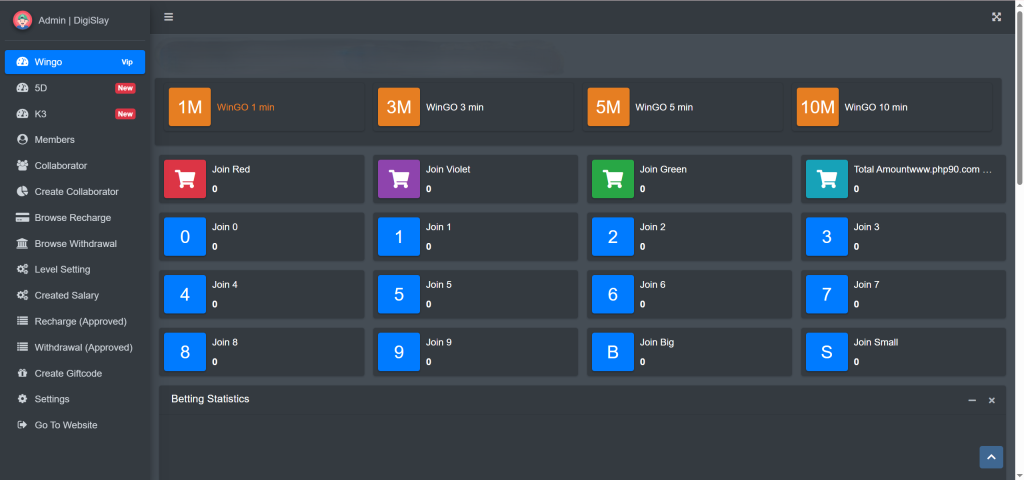Click the Go To Website exit icon
Viewport: 1024px width, 480px height.
tap(23, 425)
